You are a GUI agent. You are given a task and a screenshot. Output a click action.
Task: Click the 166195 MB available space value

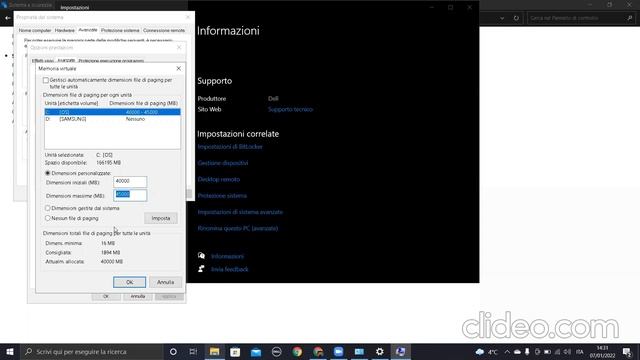(x=108, y=162)
